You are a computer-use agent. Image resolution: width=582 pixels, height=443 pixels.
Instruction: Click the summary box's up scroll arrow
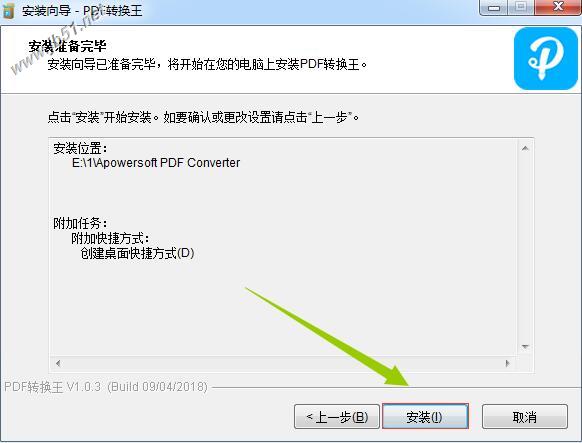pyautogui.click(x=525, y=148)
